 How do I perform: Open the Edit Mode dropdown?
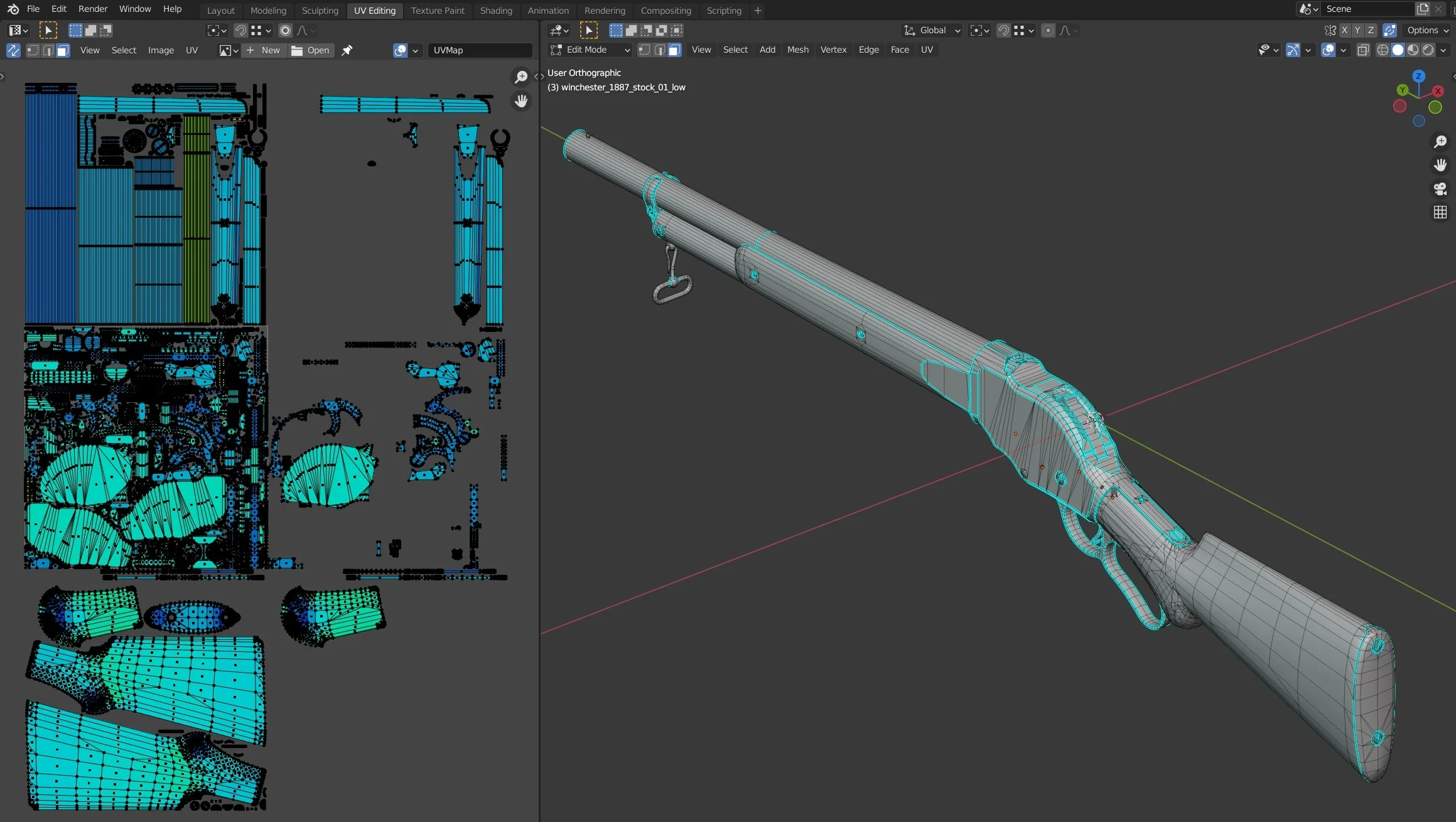590,50
